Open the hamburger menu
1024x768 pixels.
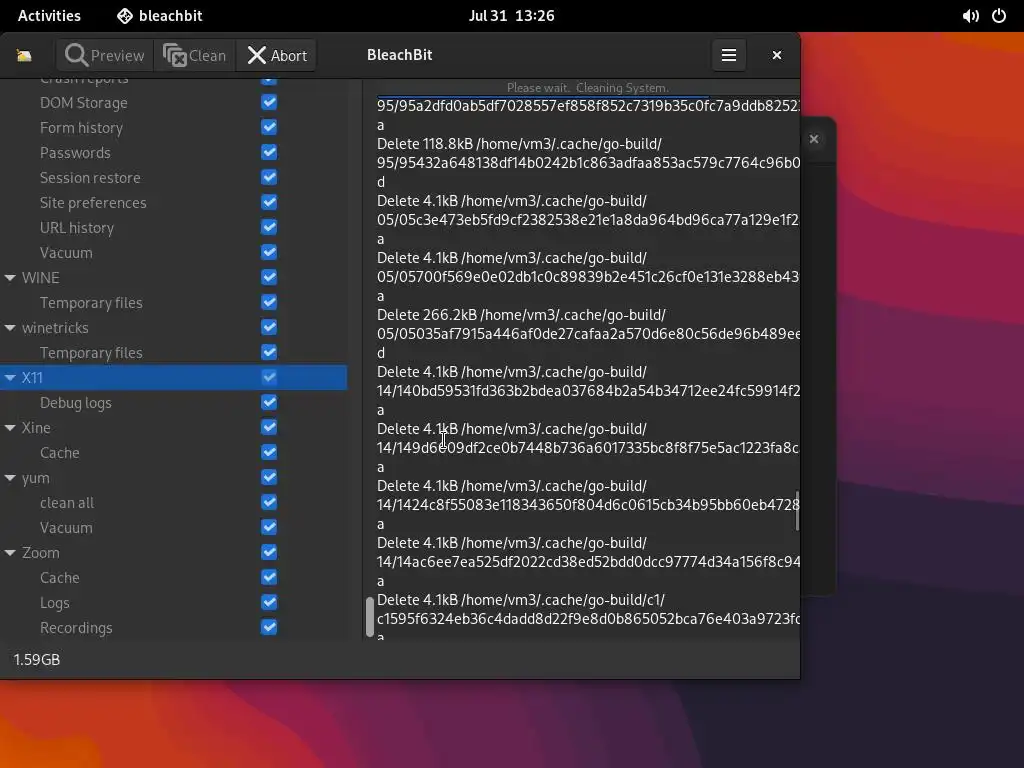point(729,56)
